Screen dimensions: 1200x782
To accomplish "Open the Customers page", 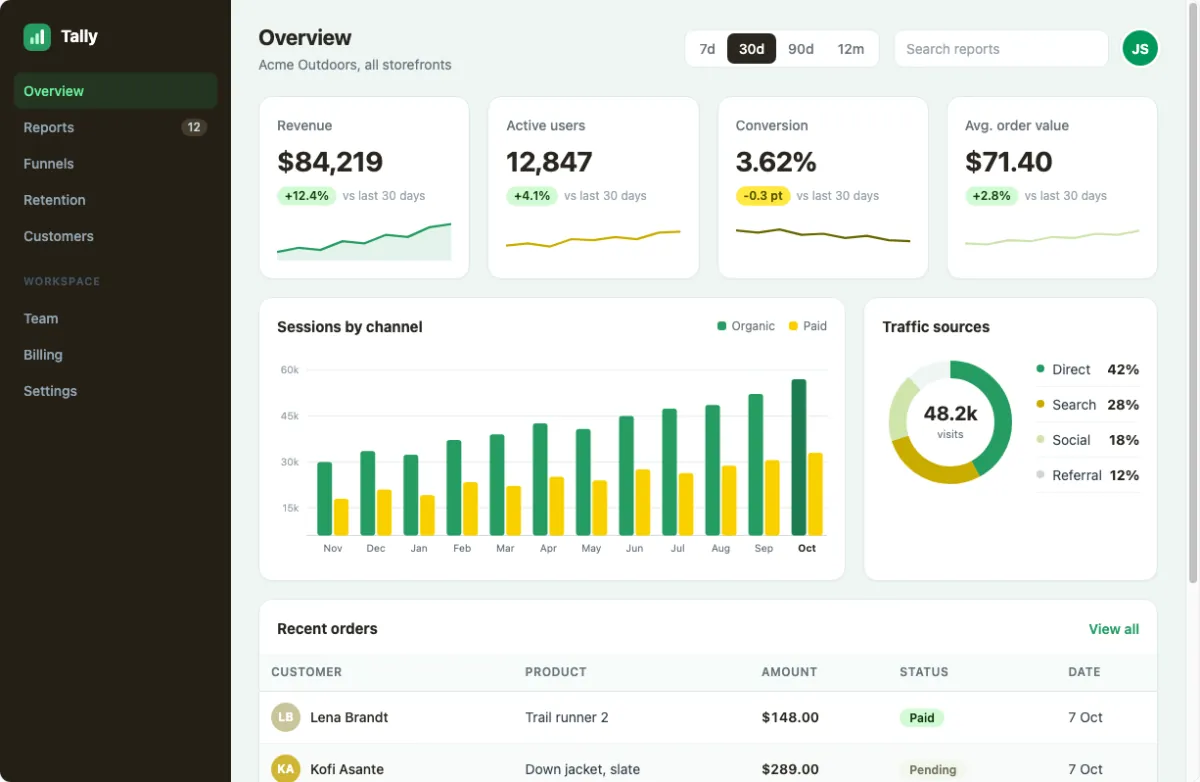I will coord(116,236).
